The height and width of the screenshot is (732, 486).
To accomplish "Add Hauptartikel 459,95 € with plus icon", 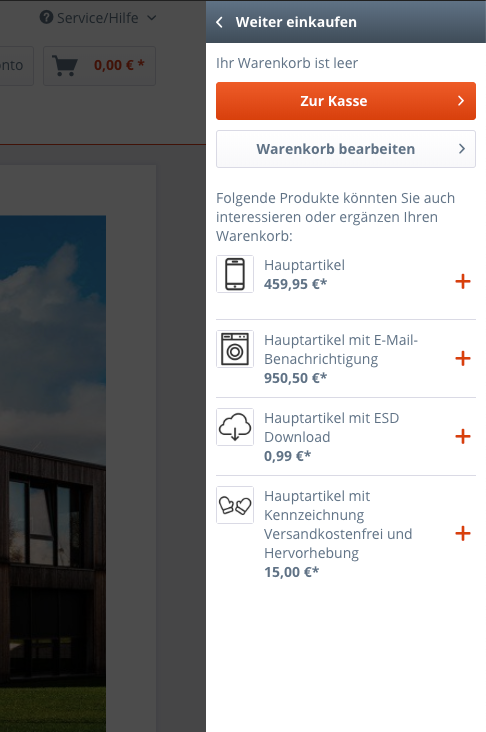I will click(x=463, y=282).
